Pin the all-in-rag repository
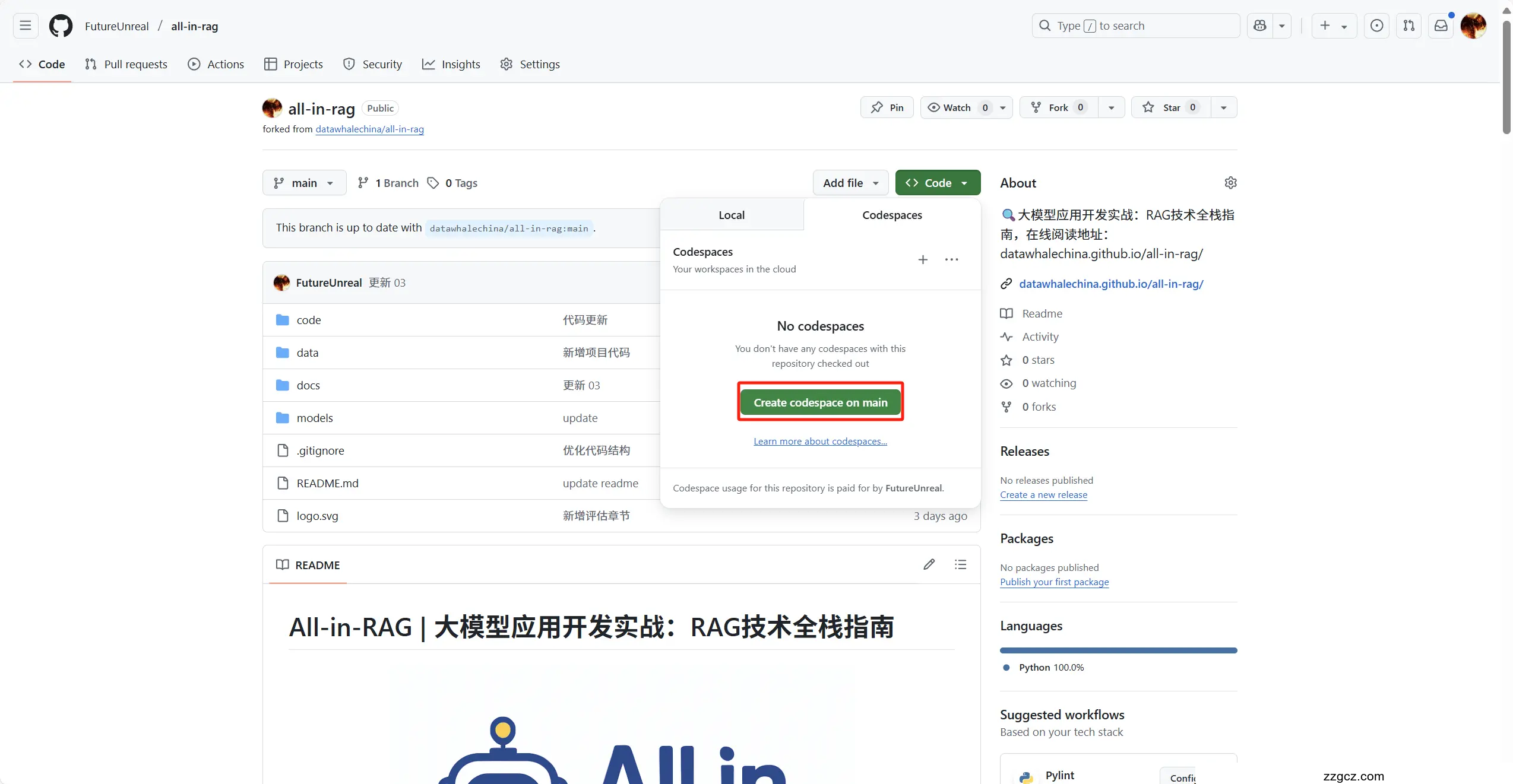Screen dimensions: 1513x784 [887, 107]
